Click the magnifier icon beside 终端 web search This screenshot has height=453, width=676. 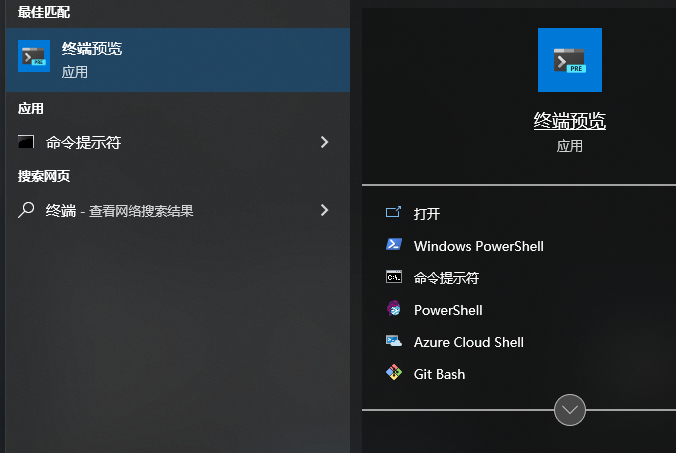pos(26,210)
